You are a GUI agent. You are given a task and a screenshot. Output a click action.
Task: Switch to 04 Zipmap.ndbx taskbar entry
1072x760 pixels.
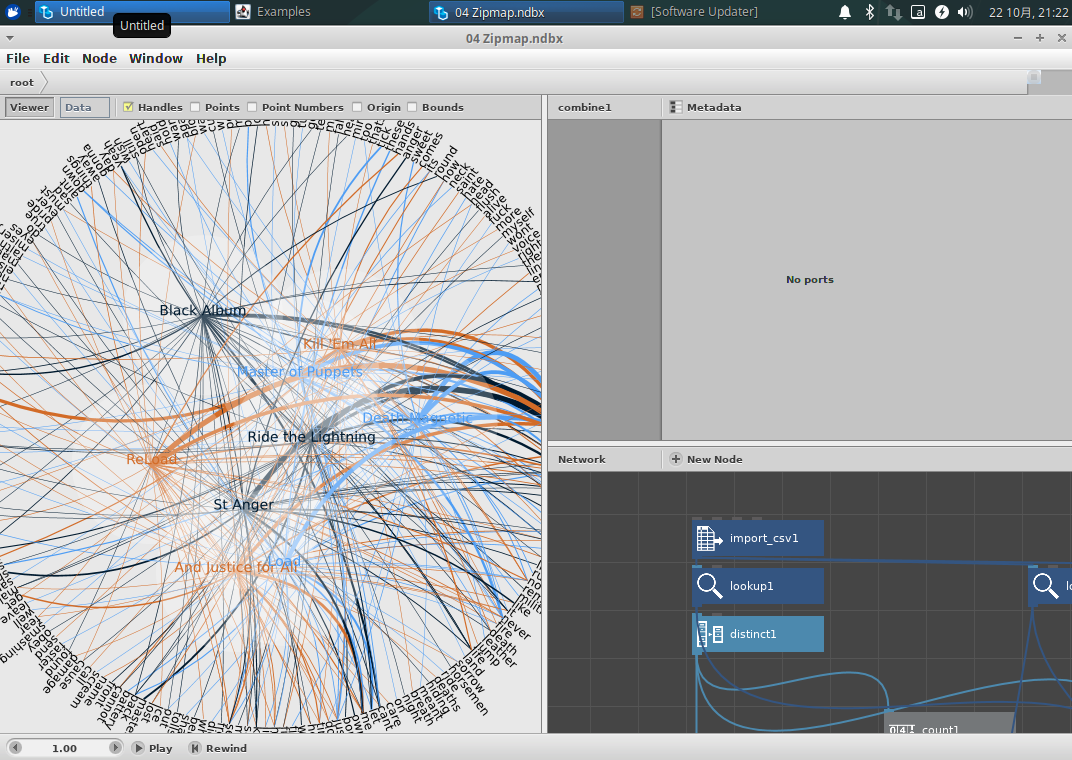[x=526, y=12]
